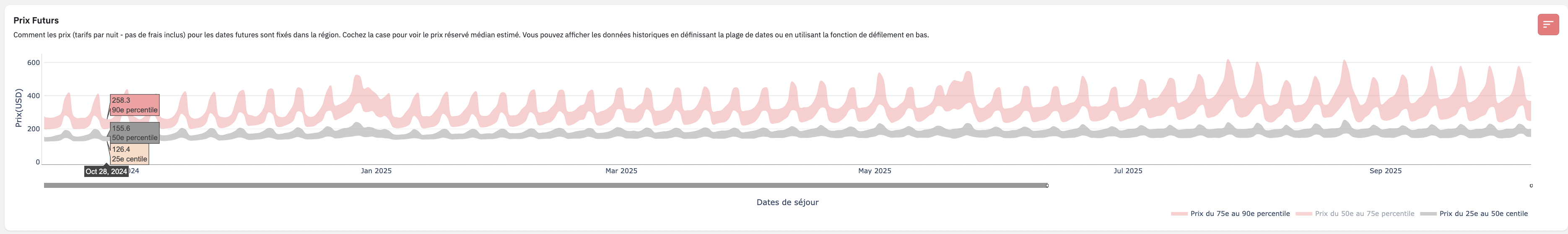
Task: Click the 'Mar 2025' x-axis label
Action: pos(621,171)
